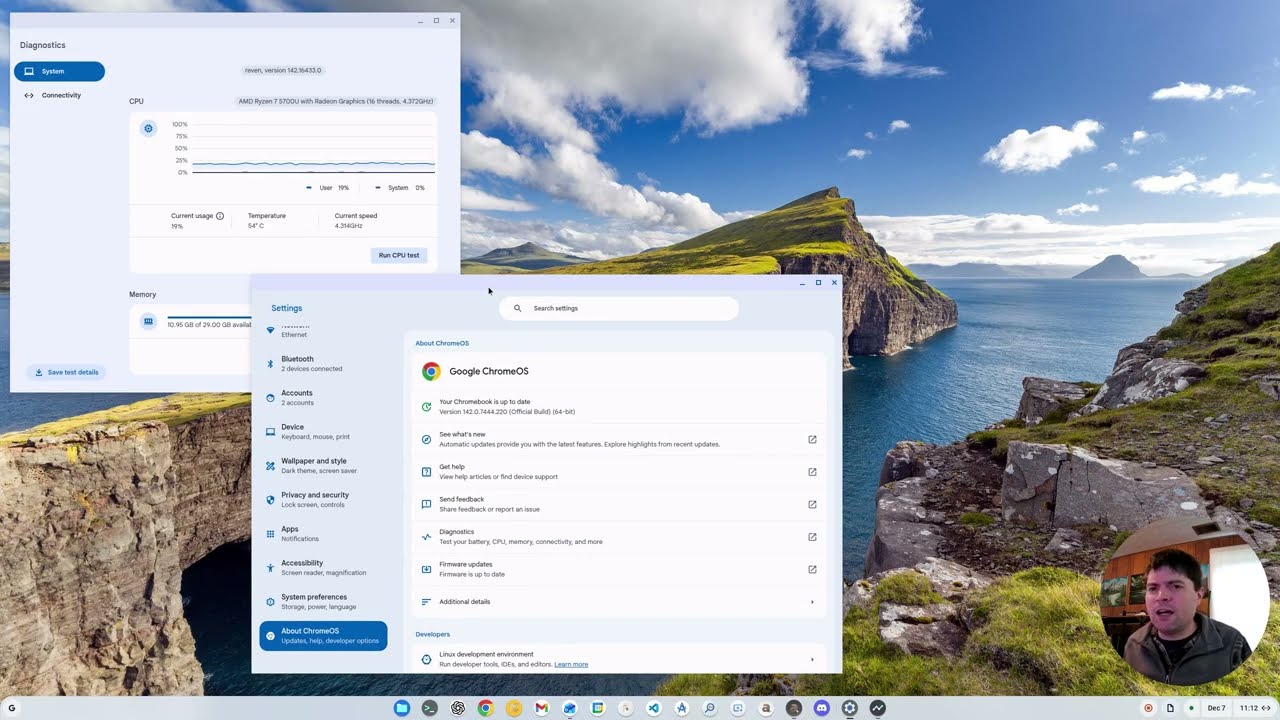
Task: Open Privacy and security section
Action: click(323, 499)
